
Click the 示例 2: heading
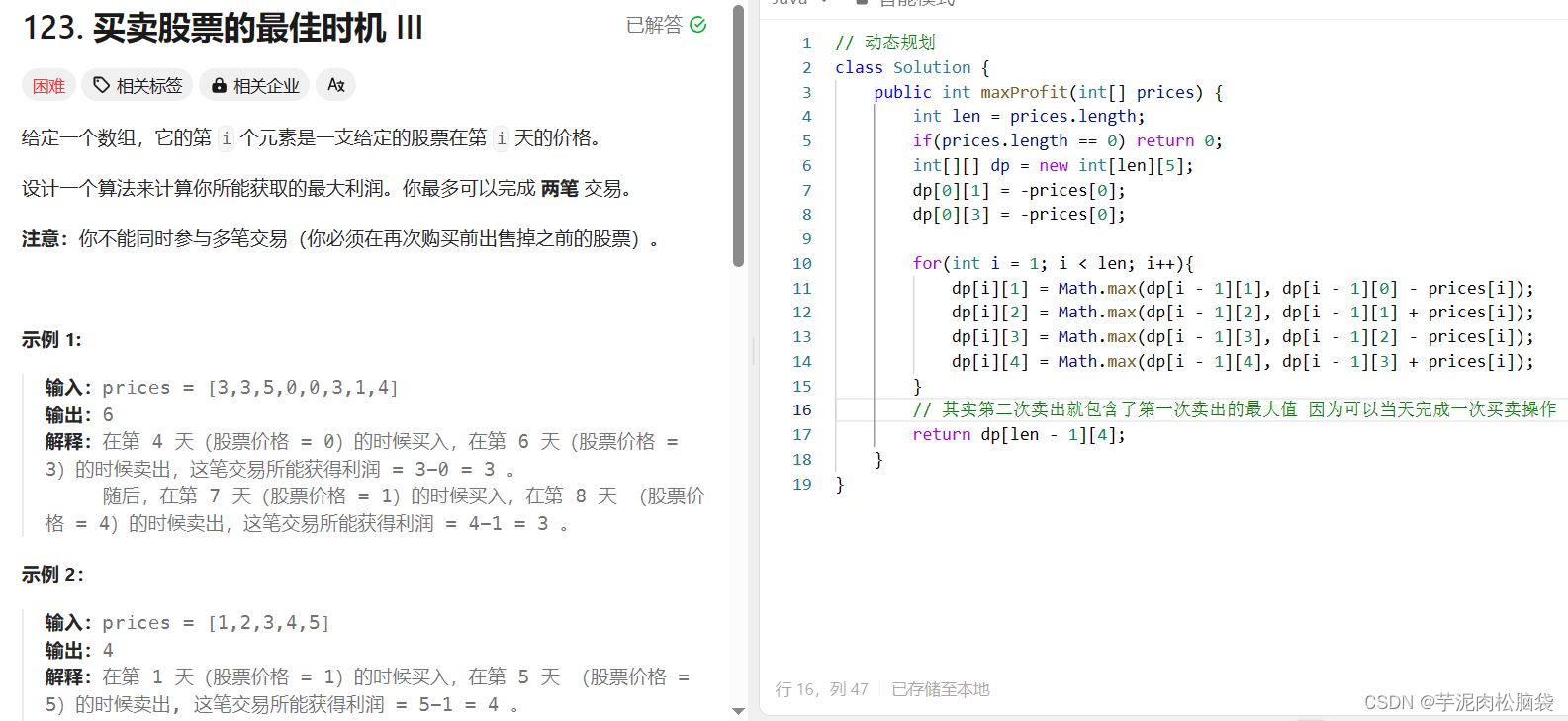coord(52,574)
